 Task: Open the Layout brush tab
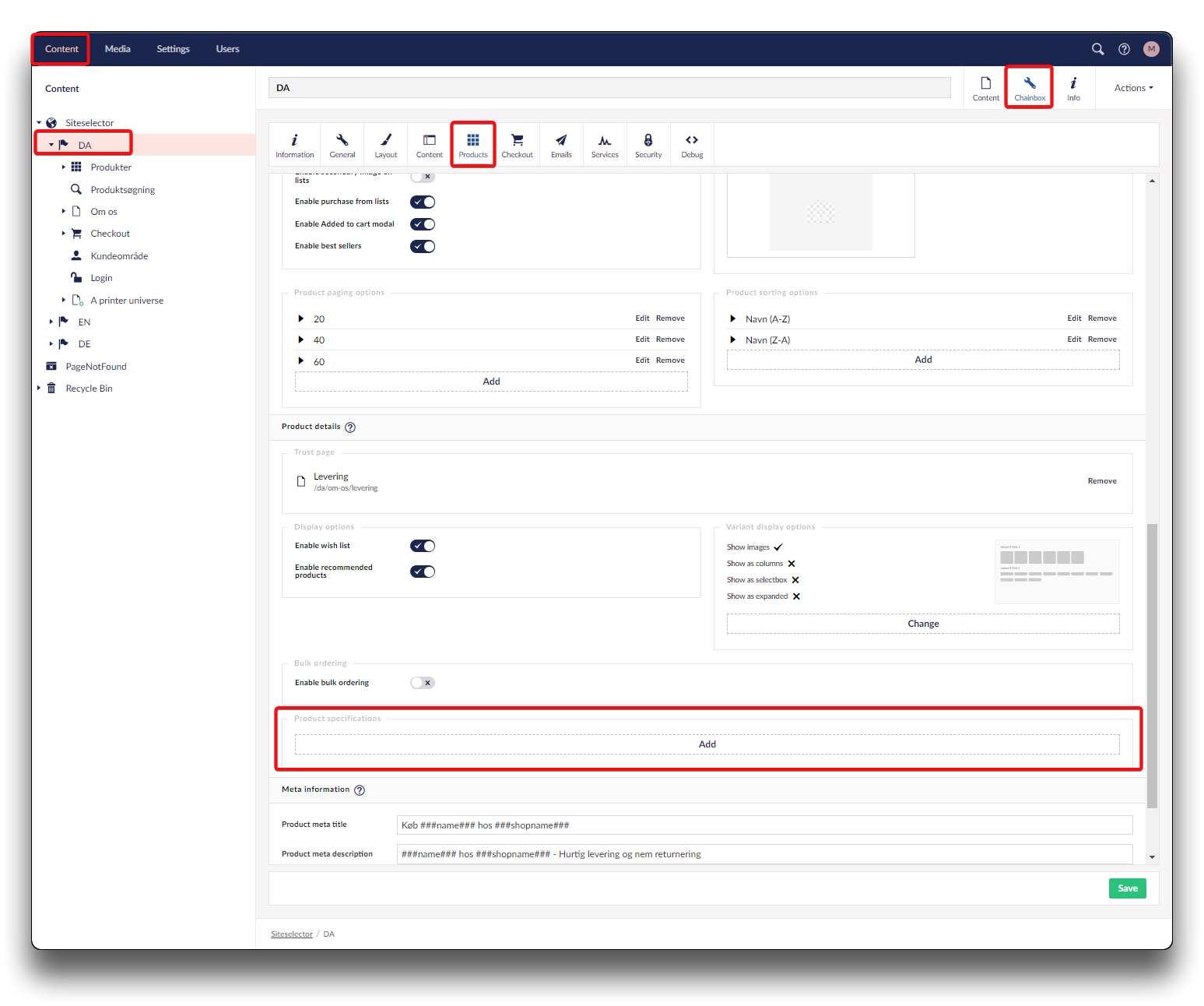[x=385, y=145]
